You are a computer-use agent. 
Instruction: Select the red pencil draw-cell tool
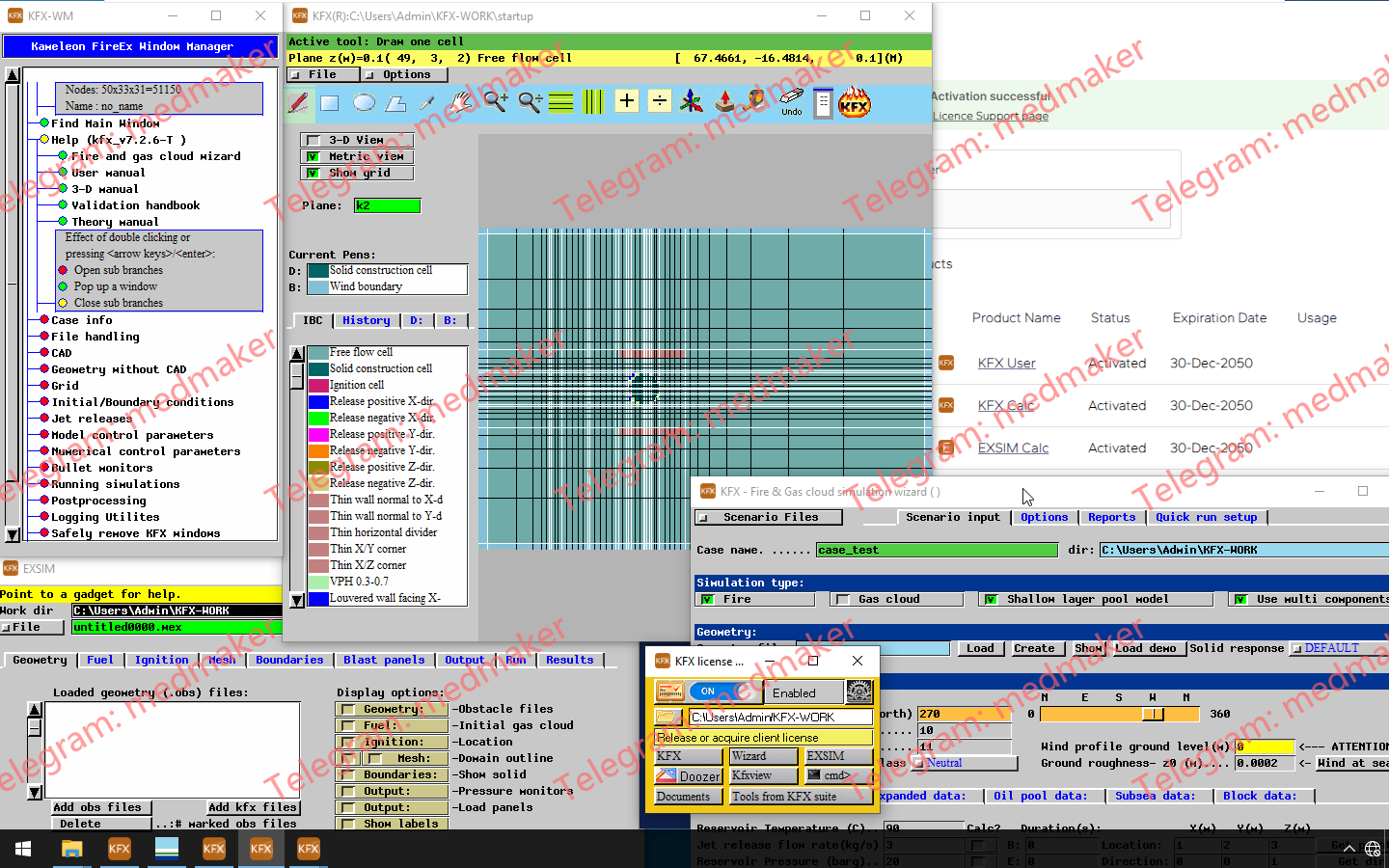point(298,102)
